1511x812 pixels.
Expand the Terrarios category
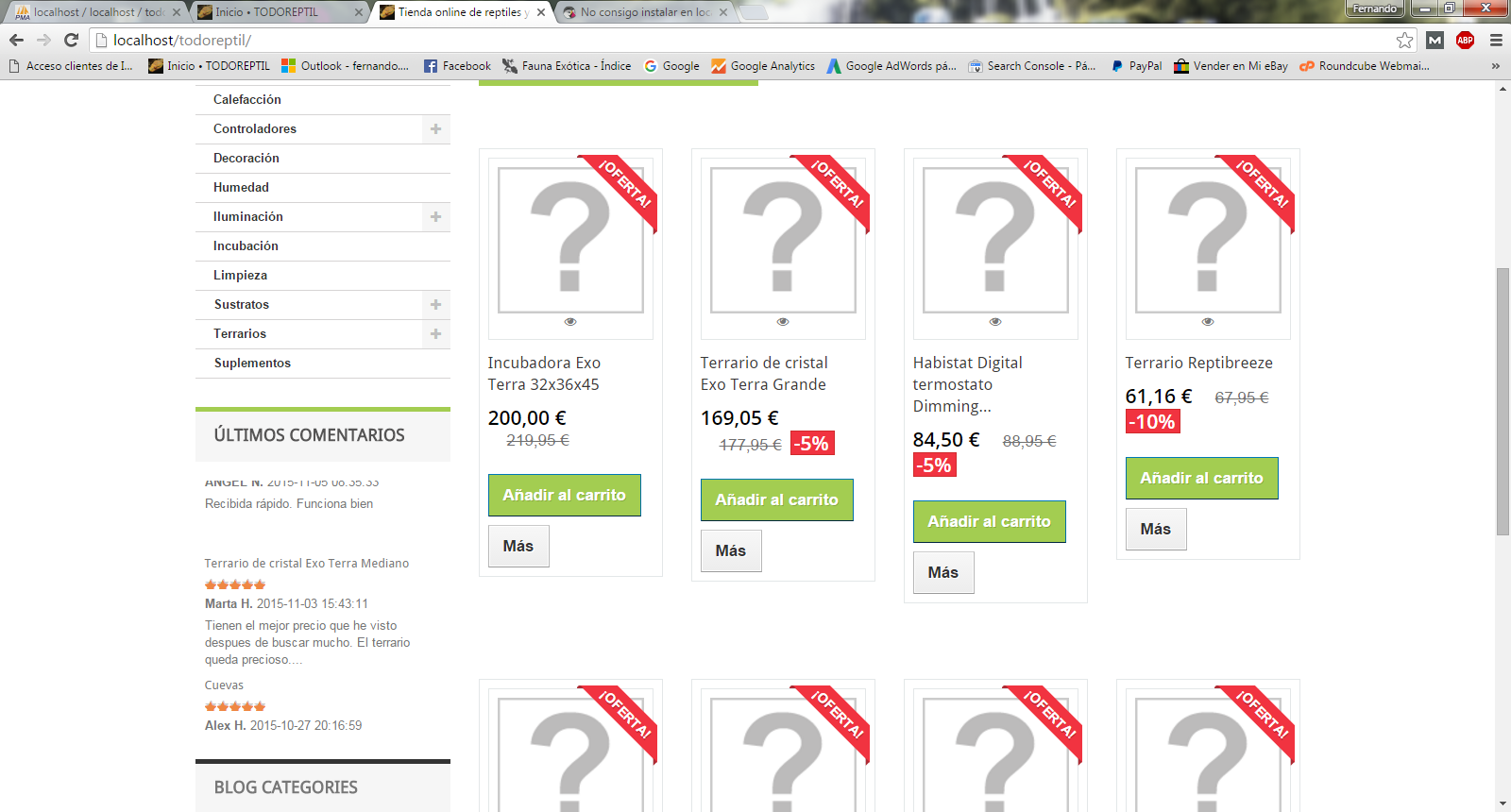(435, 334)
